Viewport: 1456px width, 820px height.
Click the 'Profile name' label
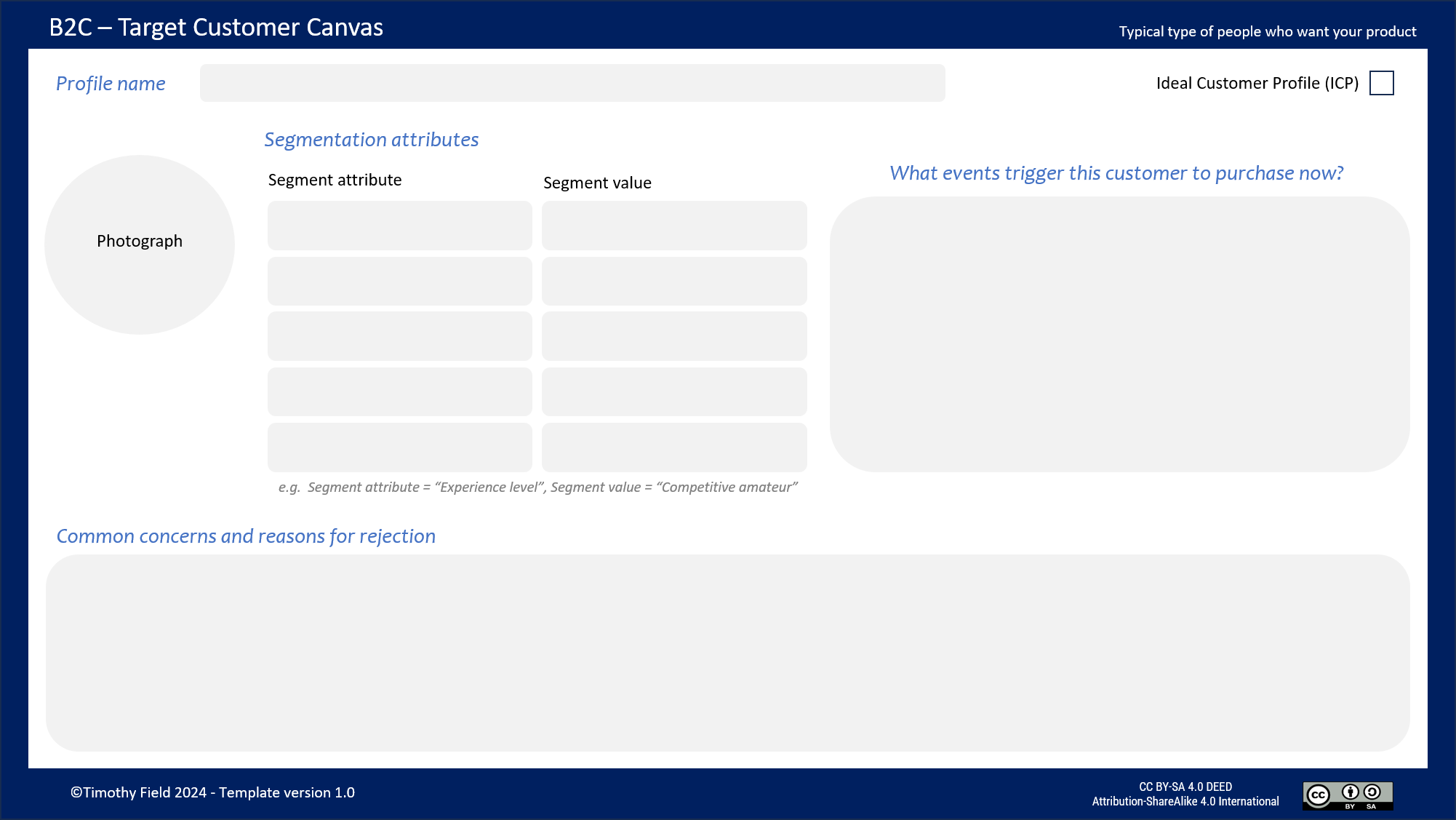pyautogui.click(x=111, y=84)
